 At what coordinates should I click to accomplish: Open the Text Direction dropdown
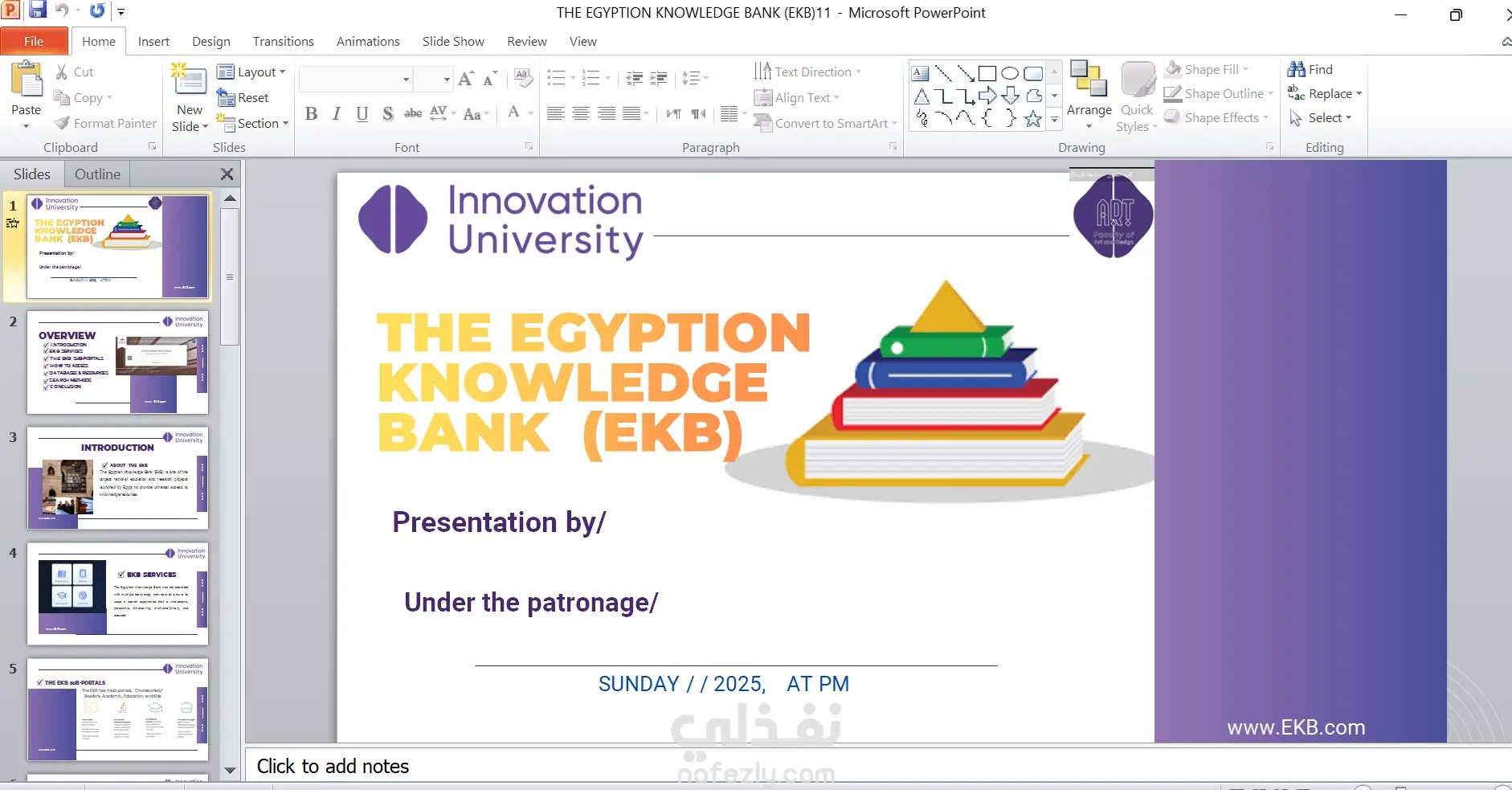pyautogui.click(x=807, y=72)
